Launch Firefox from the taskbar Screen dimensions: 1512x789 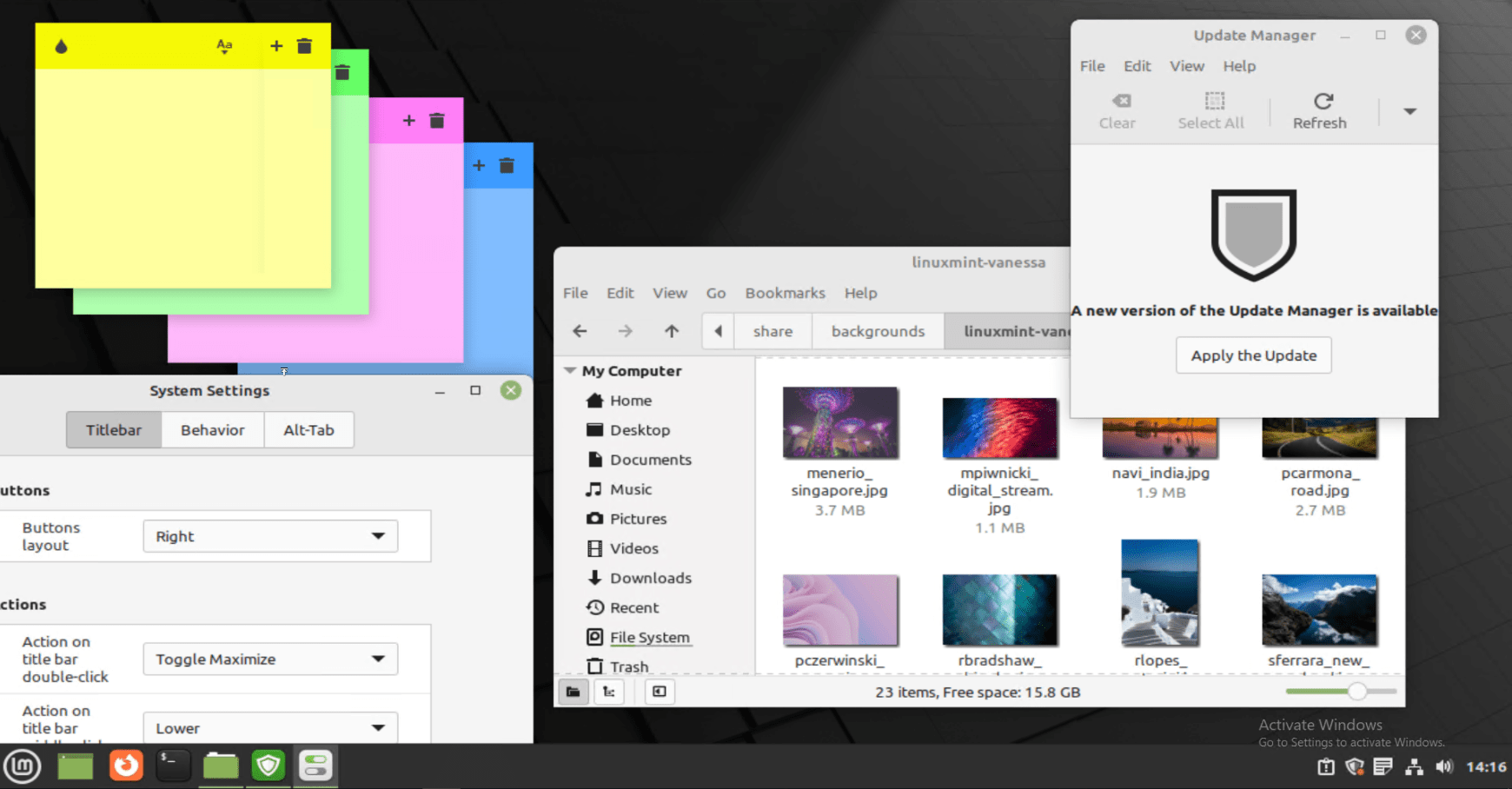pyautogui.click(x=126, y=766)
